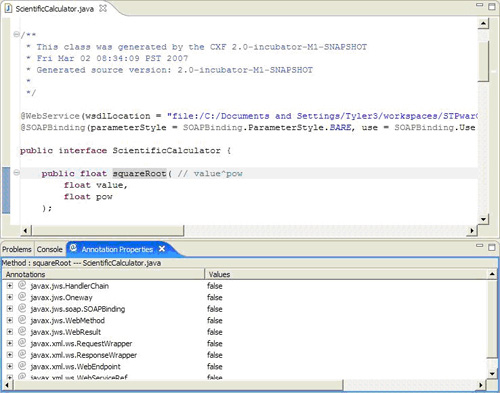Click the @WebService annotation in code
This screenshot has width=500, height=393.
click(50, 116)
